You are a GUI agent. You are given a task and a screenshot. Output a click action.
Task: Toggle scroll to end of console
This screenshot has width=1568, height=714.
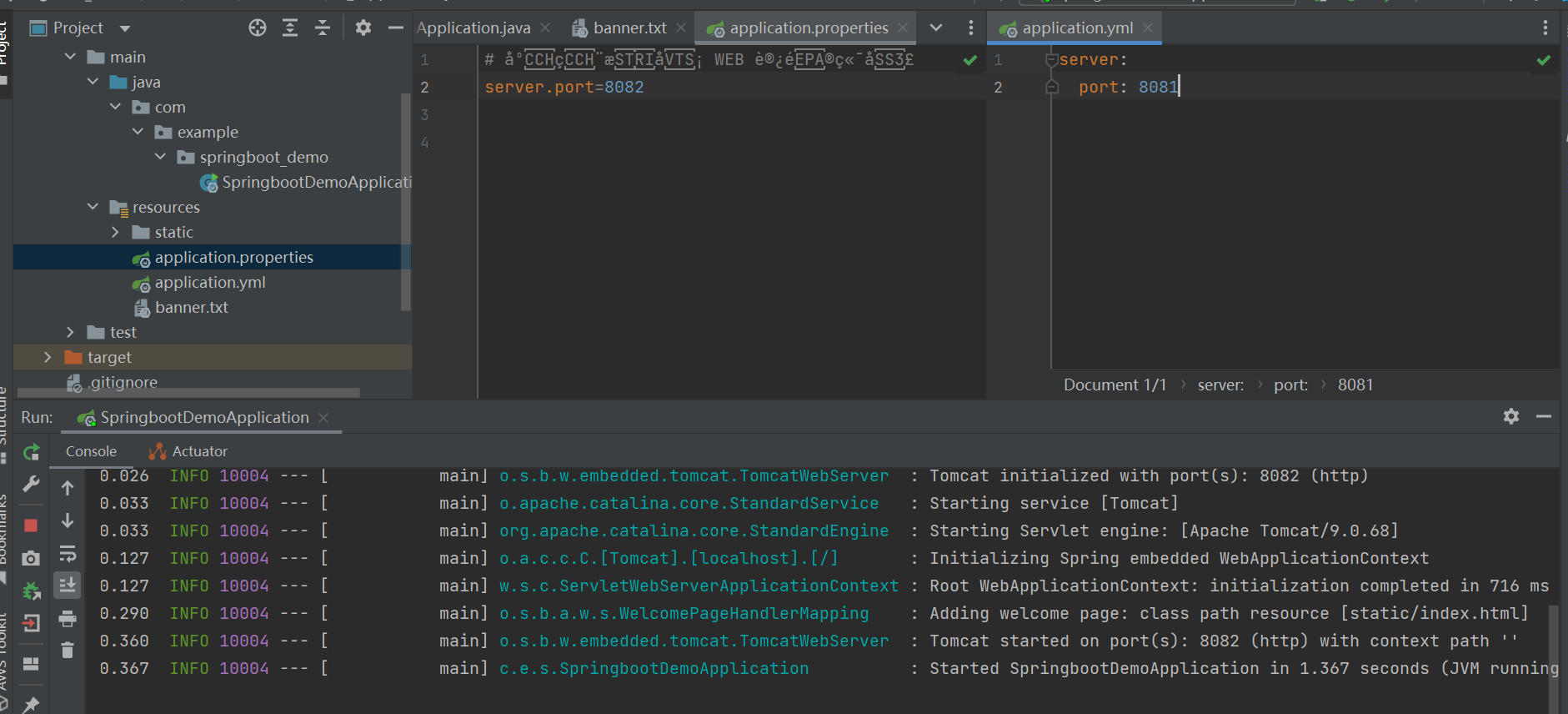68,586
